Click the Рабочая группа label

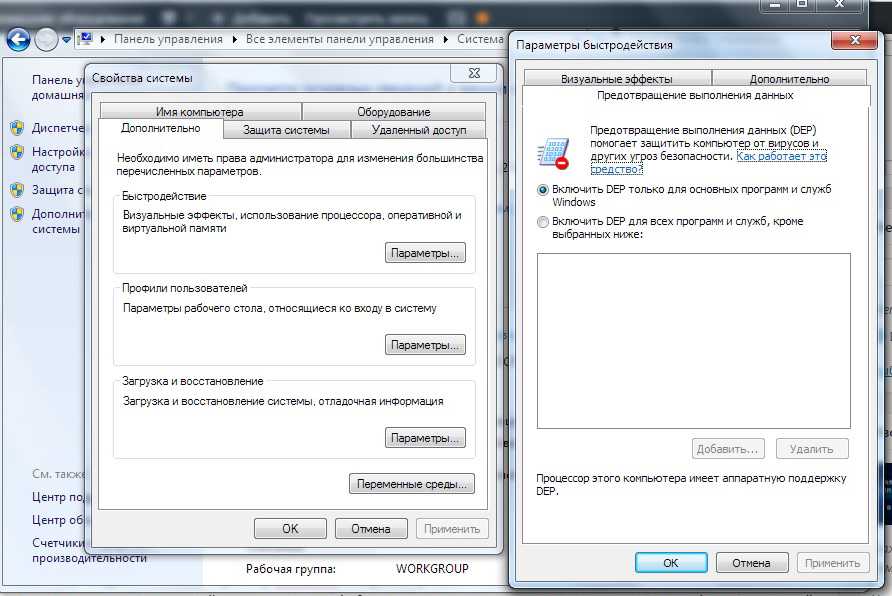click(x=291, y=569)
